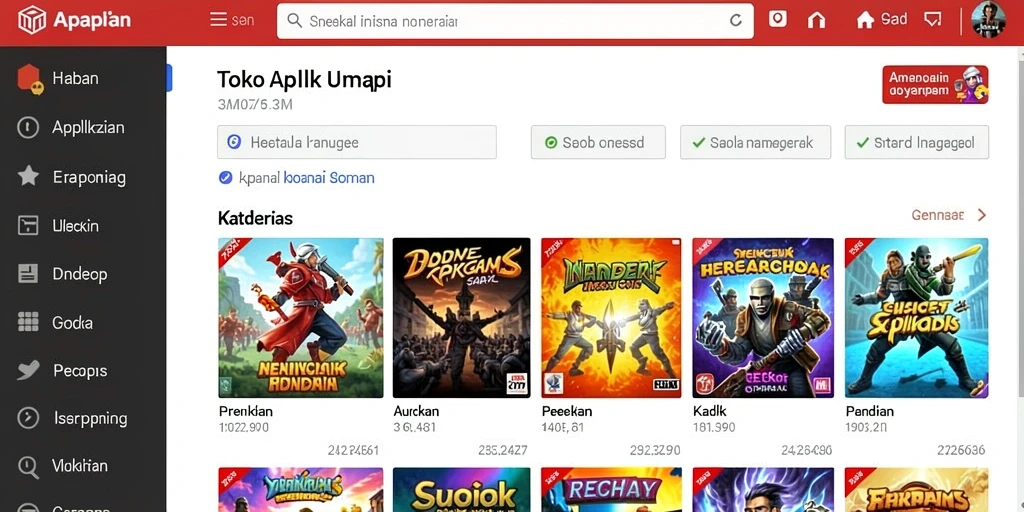Viewport: 1024px width, 512px height.
Task: Click the Kadlk title text
Action: tap(709, 411)
